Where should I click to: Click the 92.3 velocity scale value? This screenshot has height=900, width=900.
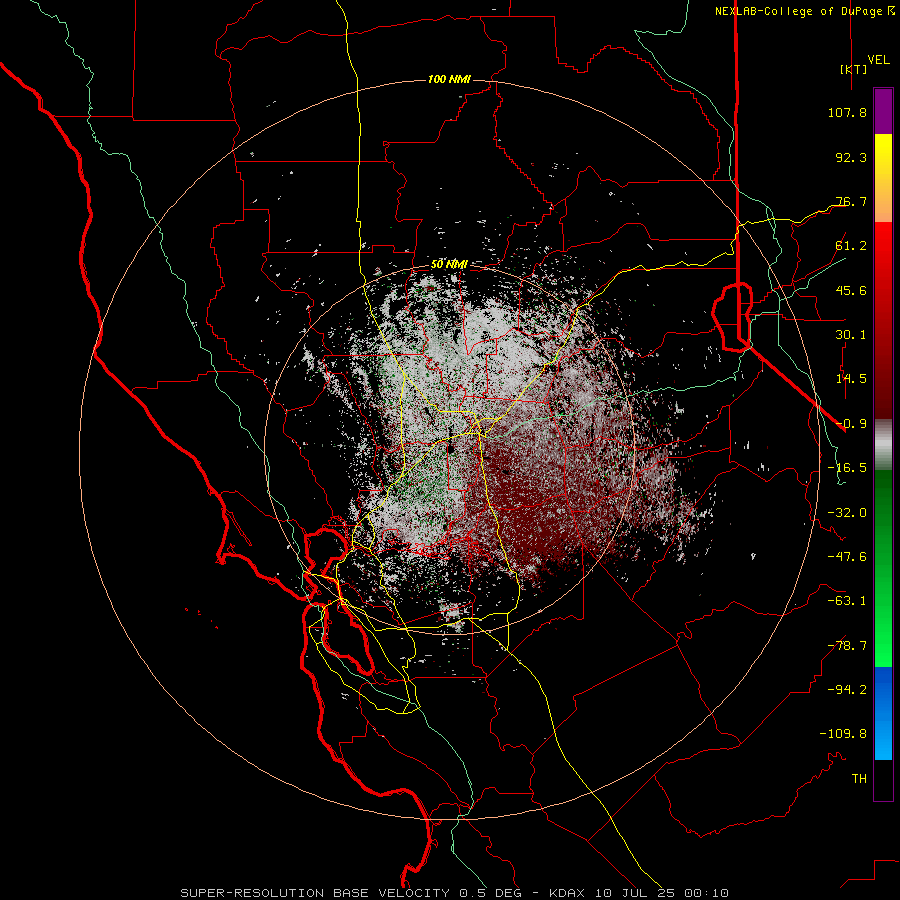(x=851, y=157)
